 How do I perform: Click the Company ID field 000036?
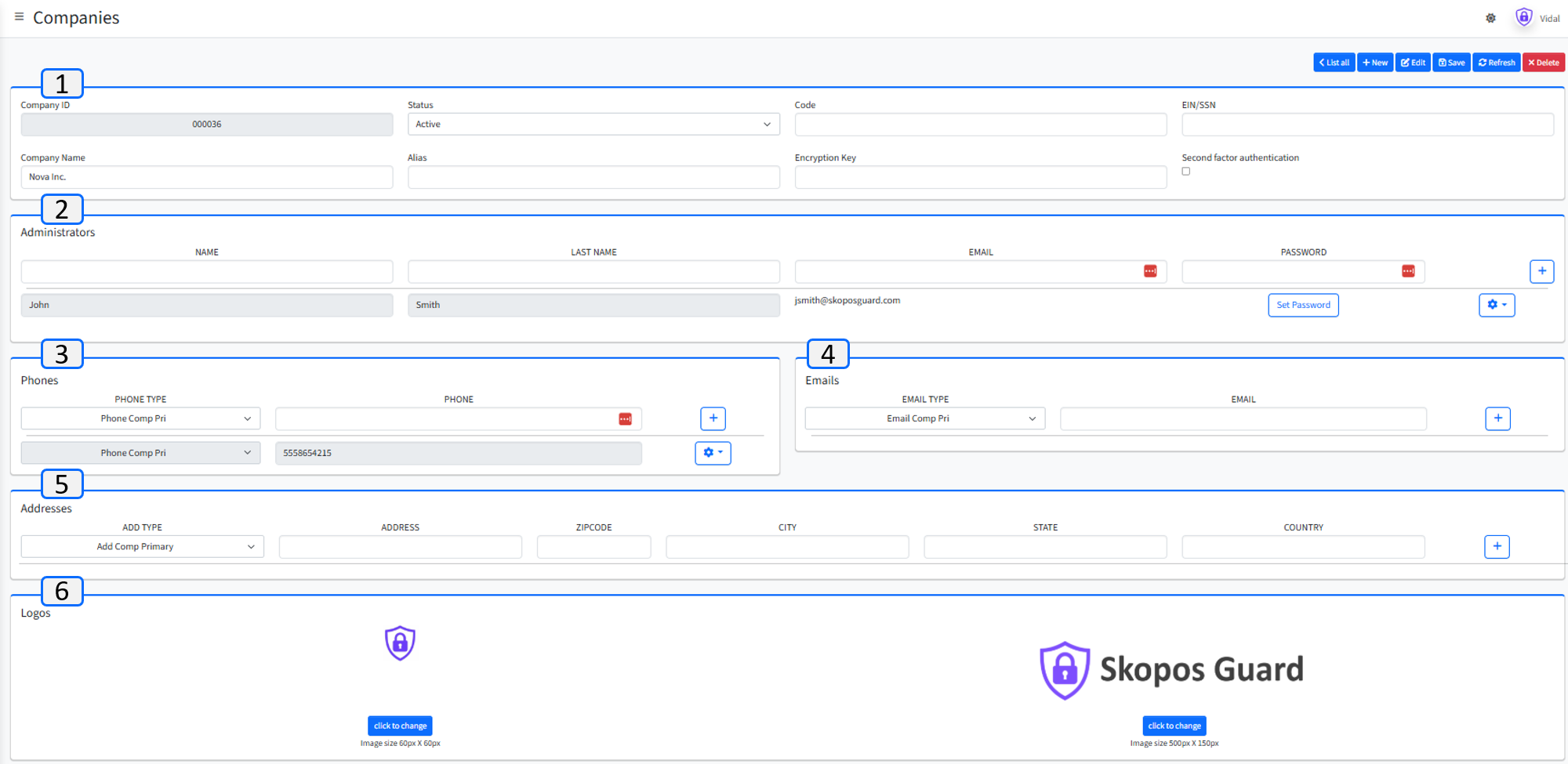207,125
